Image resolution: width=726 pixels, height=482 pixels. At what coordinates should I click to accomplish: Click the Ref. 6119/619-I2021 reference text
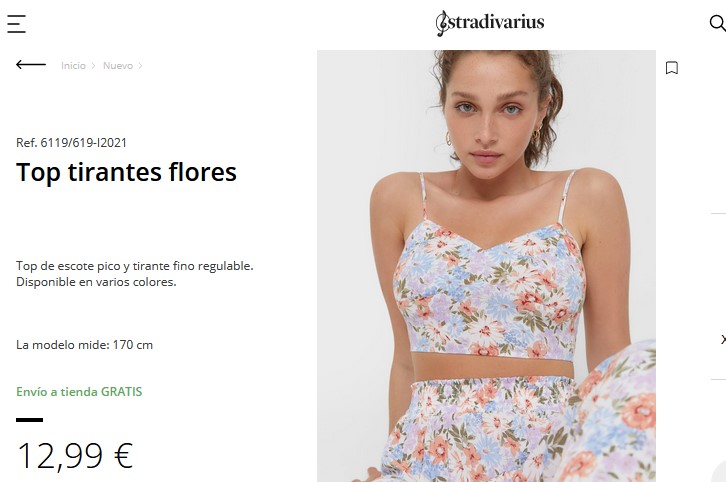click(x=71, y=143)
